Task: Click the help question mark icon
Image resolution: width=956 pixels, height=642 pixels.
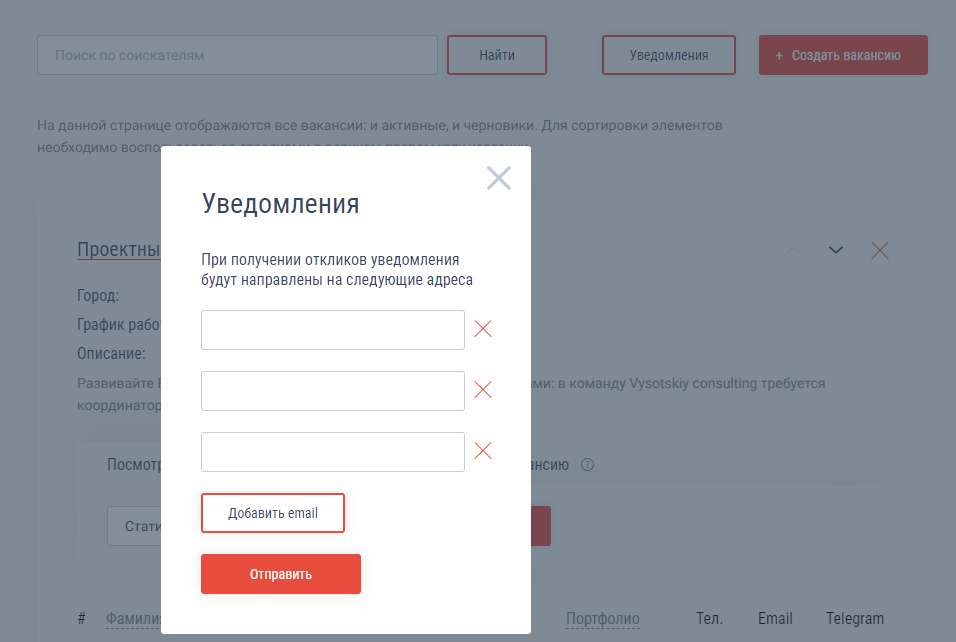Action: [x=588, y=464]
